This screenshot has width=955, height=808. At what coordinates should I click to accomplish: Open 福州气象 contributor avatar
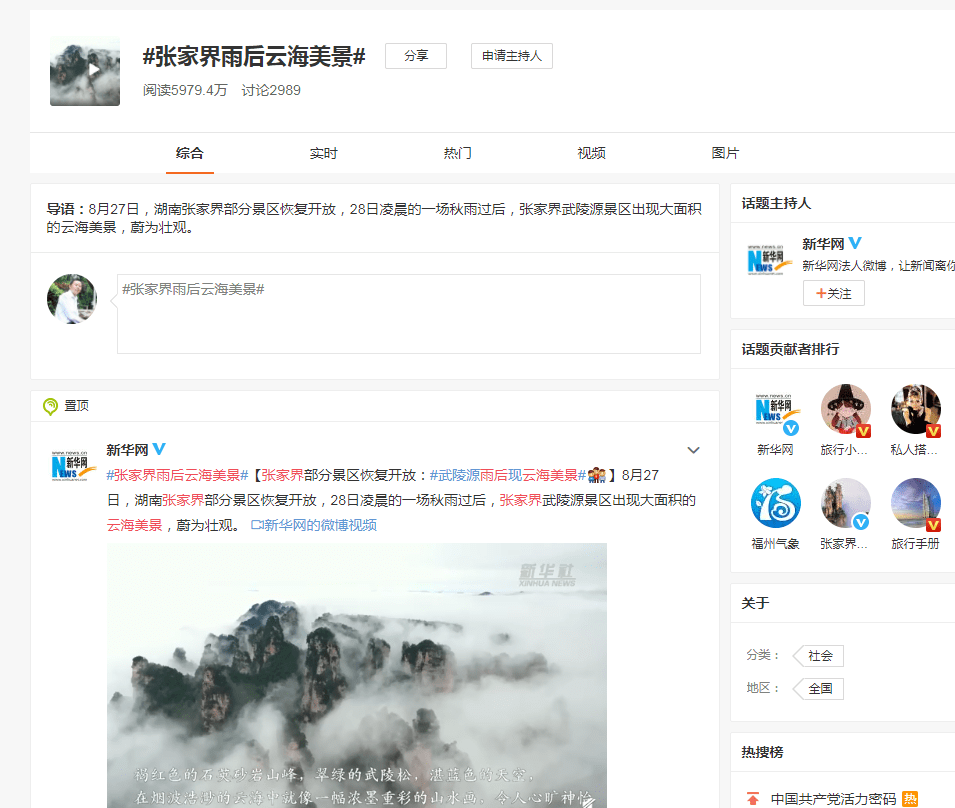click(775, 503)
